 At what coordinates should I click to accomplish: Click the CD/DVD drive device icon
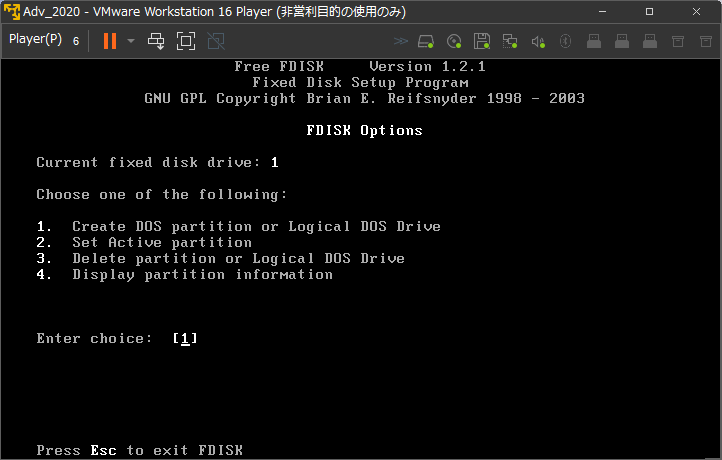454,41
